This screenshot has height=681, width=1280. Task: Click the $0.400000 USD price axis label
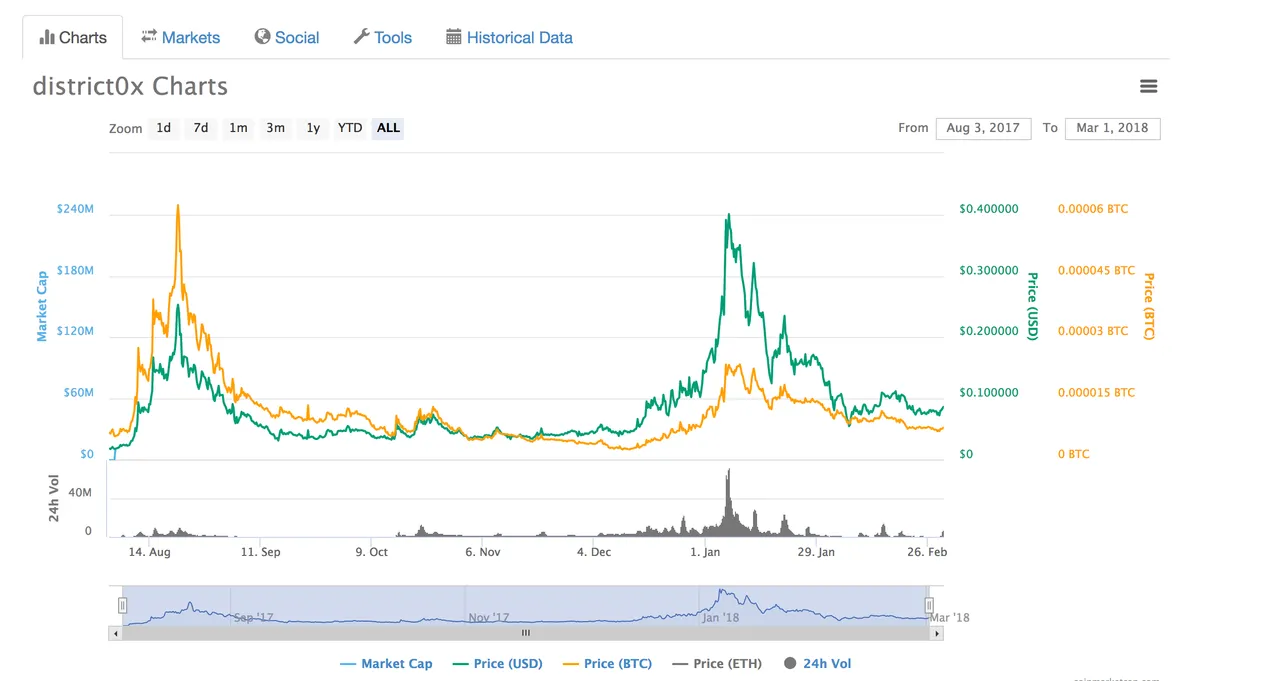coord(988,209)
